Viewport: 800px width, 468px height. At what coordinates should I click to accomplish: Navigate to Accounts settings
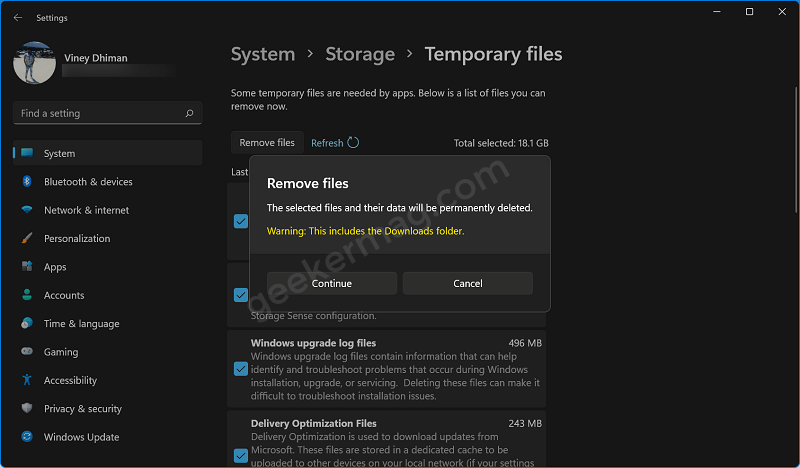[x=64, y=295]
